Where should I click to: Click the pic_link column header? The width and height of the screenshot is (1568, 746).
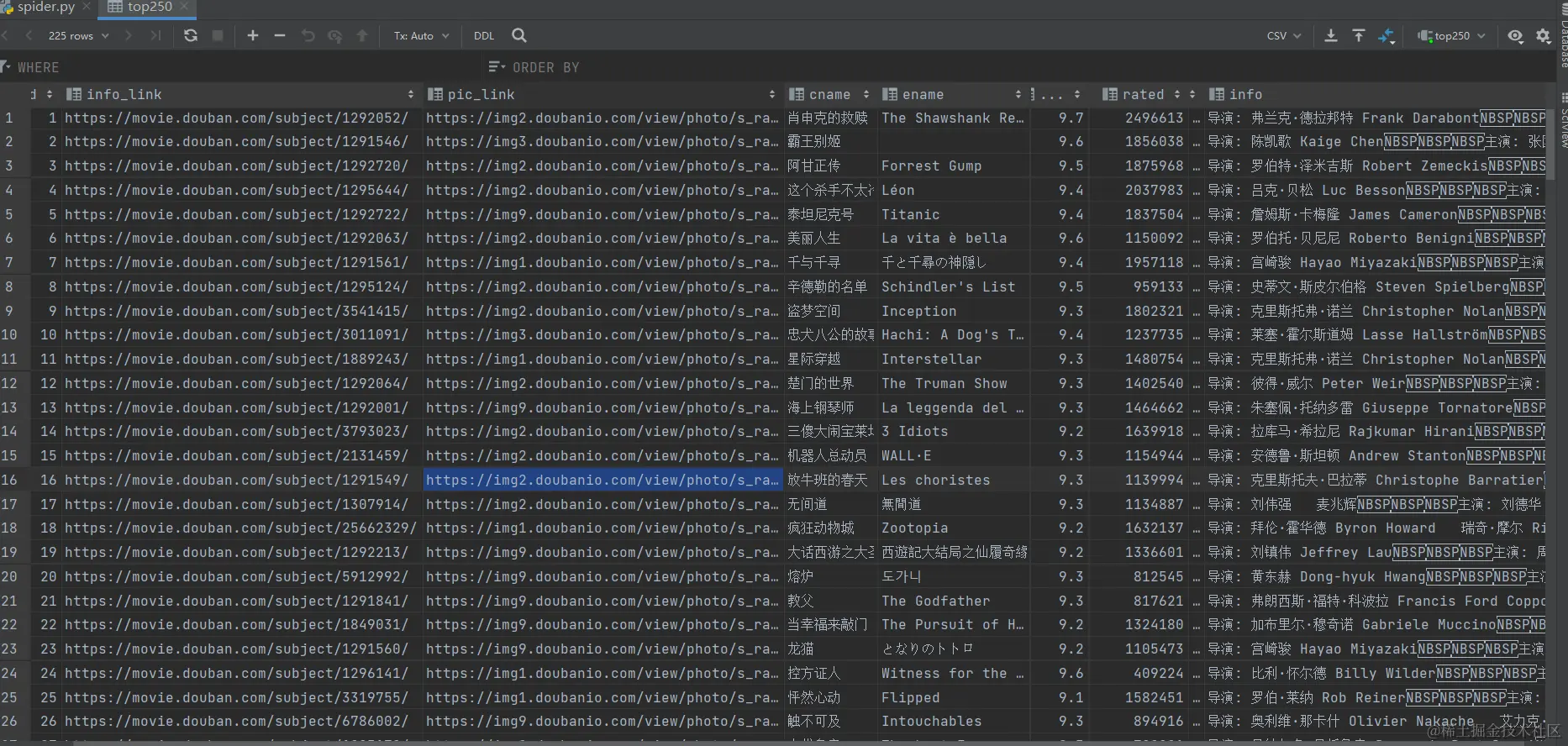tap(602, 94)
